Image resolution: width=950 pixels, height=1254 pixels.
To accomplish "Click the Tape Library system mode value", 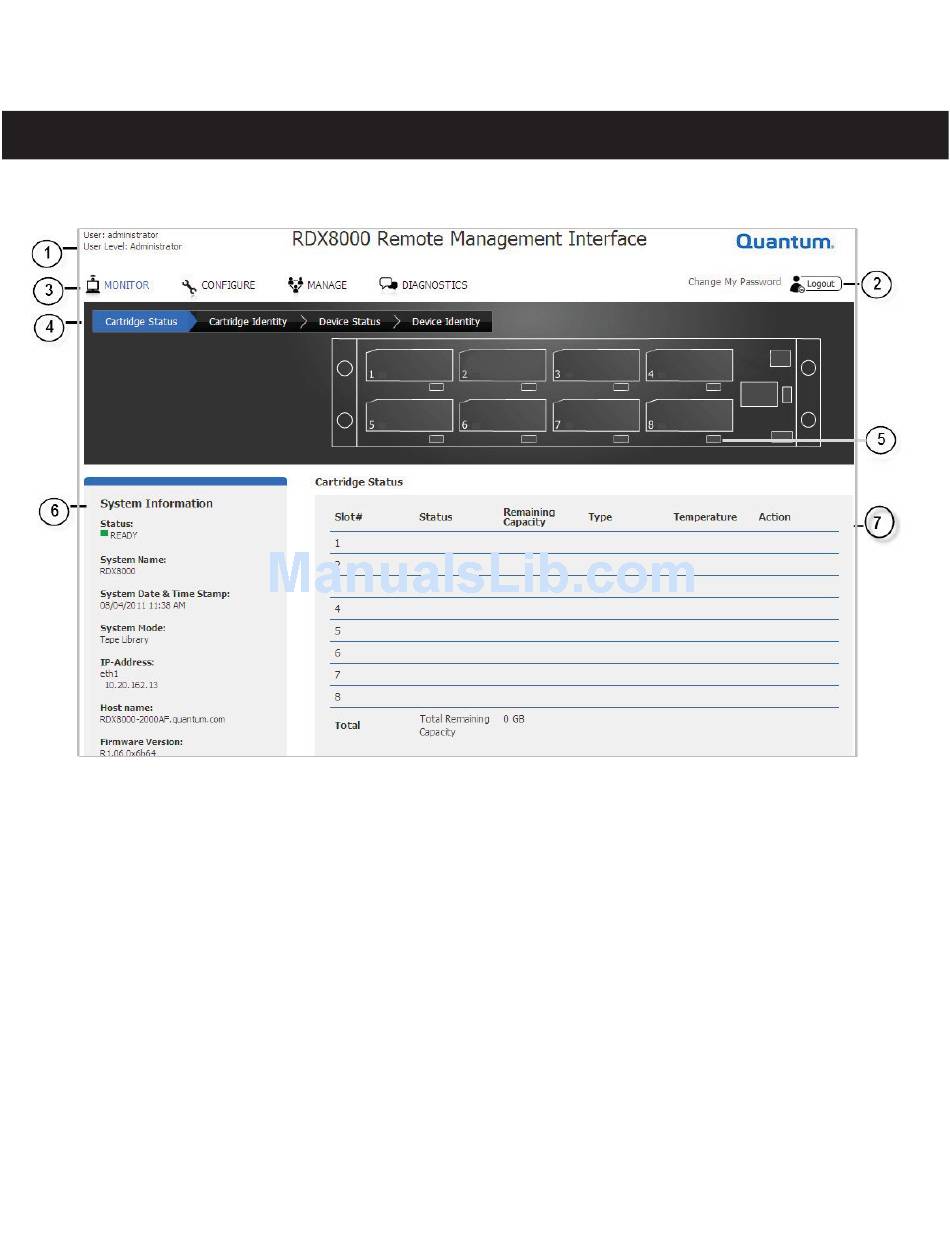I will (124, 639).
